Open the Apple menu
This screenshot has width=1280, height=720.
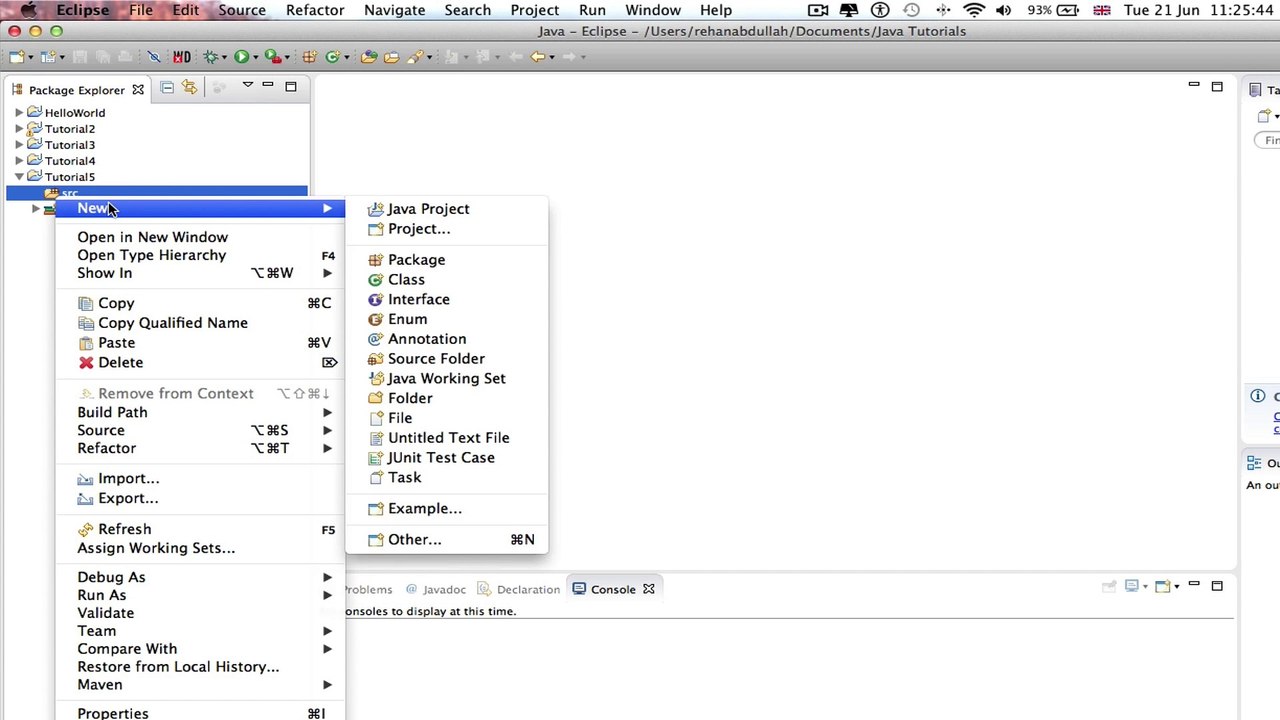(29, 10)
